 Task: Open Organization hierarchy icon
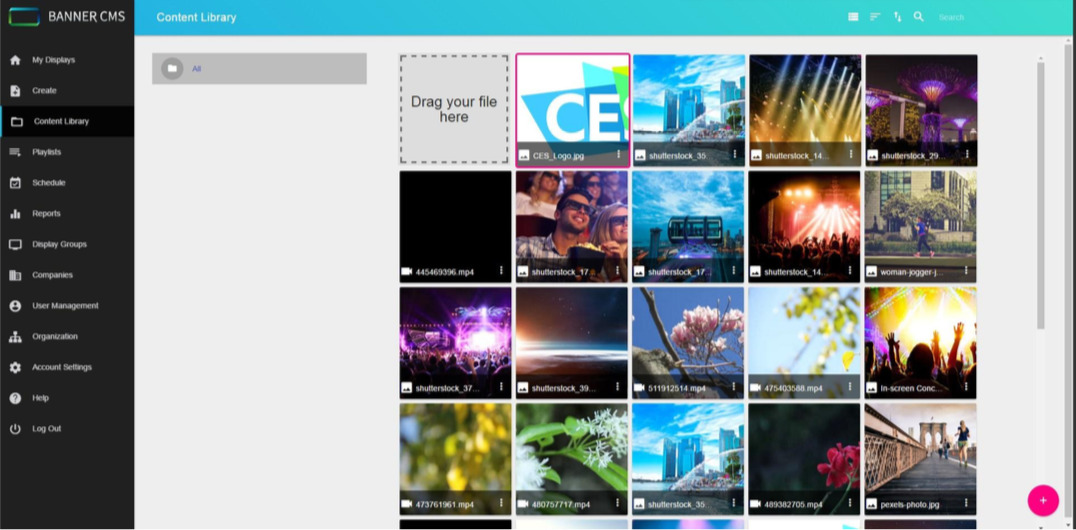pos(15,336)
